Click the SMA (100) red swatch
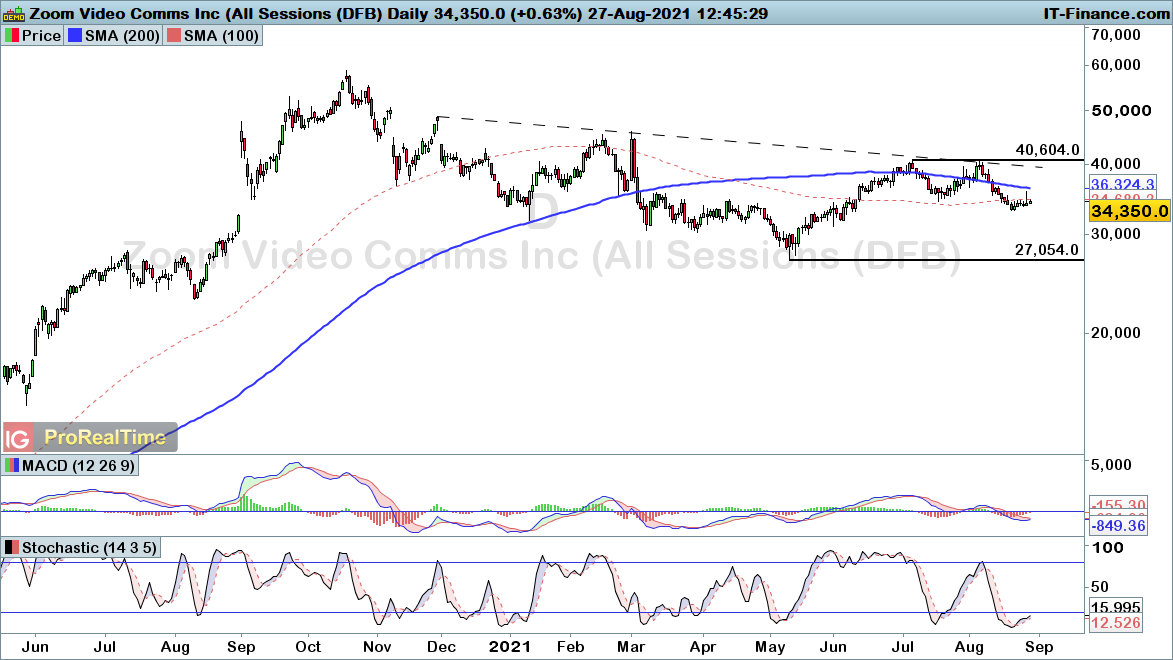This screenshot has width=1173, height=660. (x=174, y=35)
